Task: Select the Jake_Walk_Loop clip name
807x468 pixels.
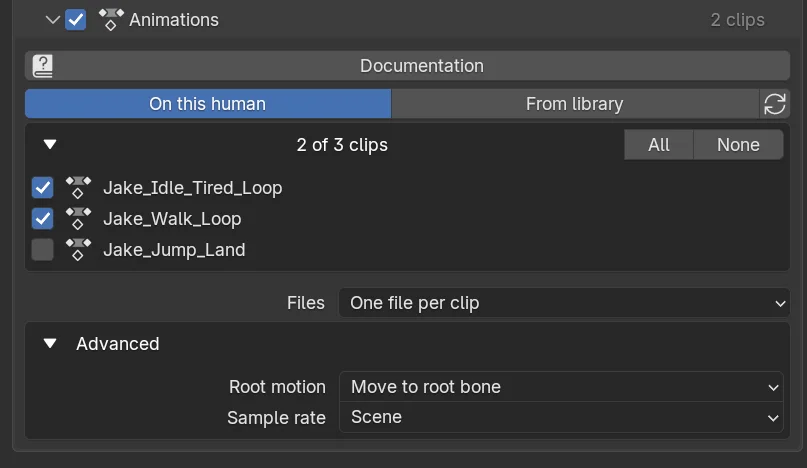Action: pyautogui.click(x=172, y=219)
